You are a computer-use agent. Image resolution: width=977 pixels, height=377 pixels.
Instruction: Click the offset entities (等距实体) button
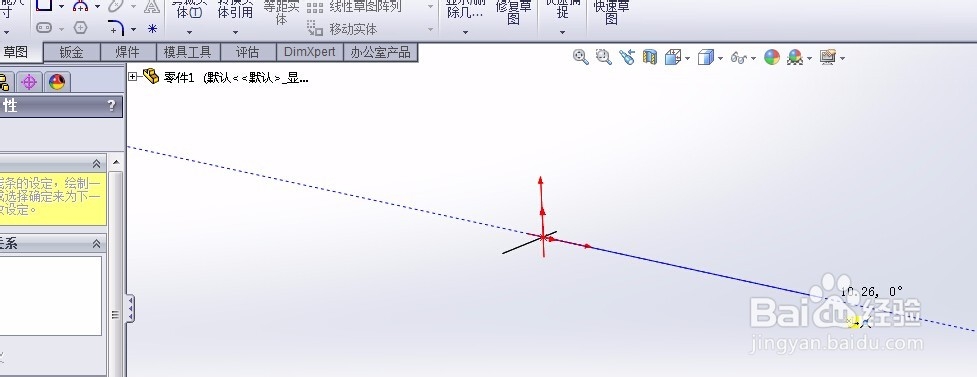pos(281,13)
